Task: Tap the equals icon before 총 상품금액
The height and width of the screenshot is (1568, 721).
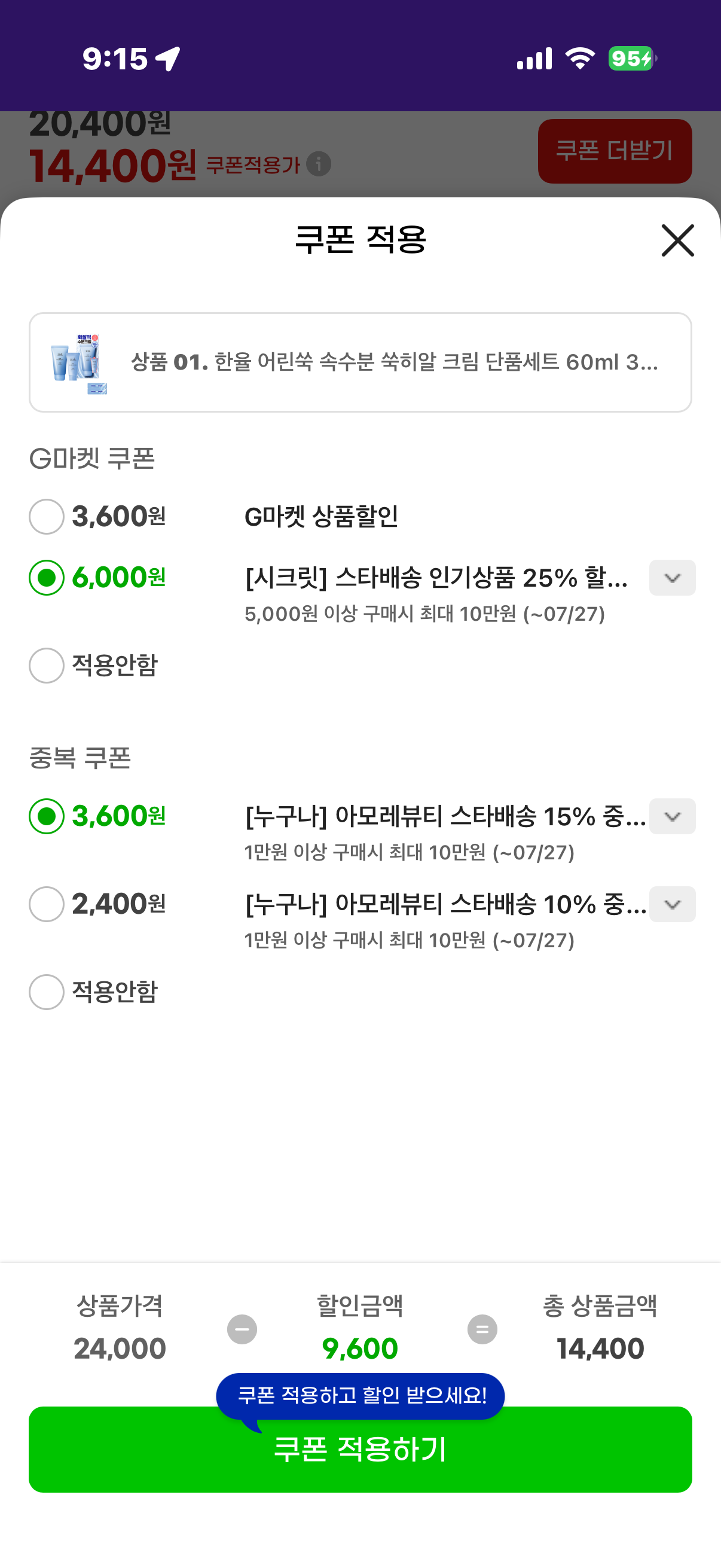Action: pos(482,1329)
